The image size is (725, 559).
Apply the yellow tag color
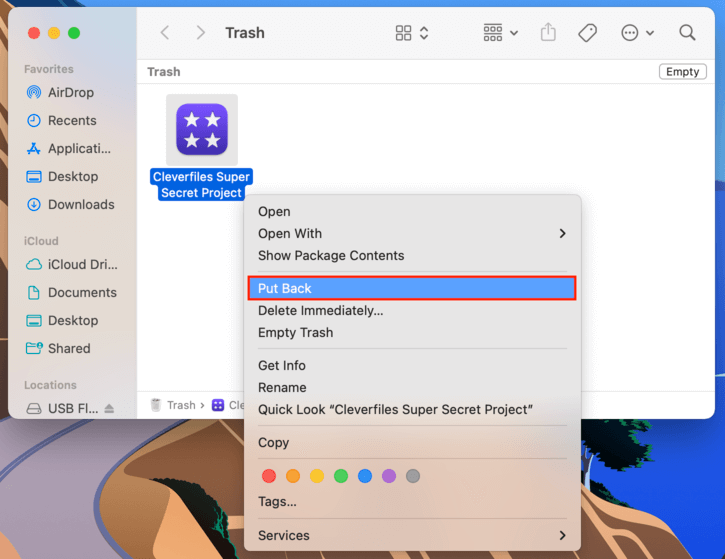[317, 476]
